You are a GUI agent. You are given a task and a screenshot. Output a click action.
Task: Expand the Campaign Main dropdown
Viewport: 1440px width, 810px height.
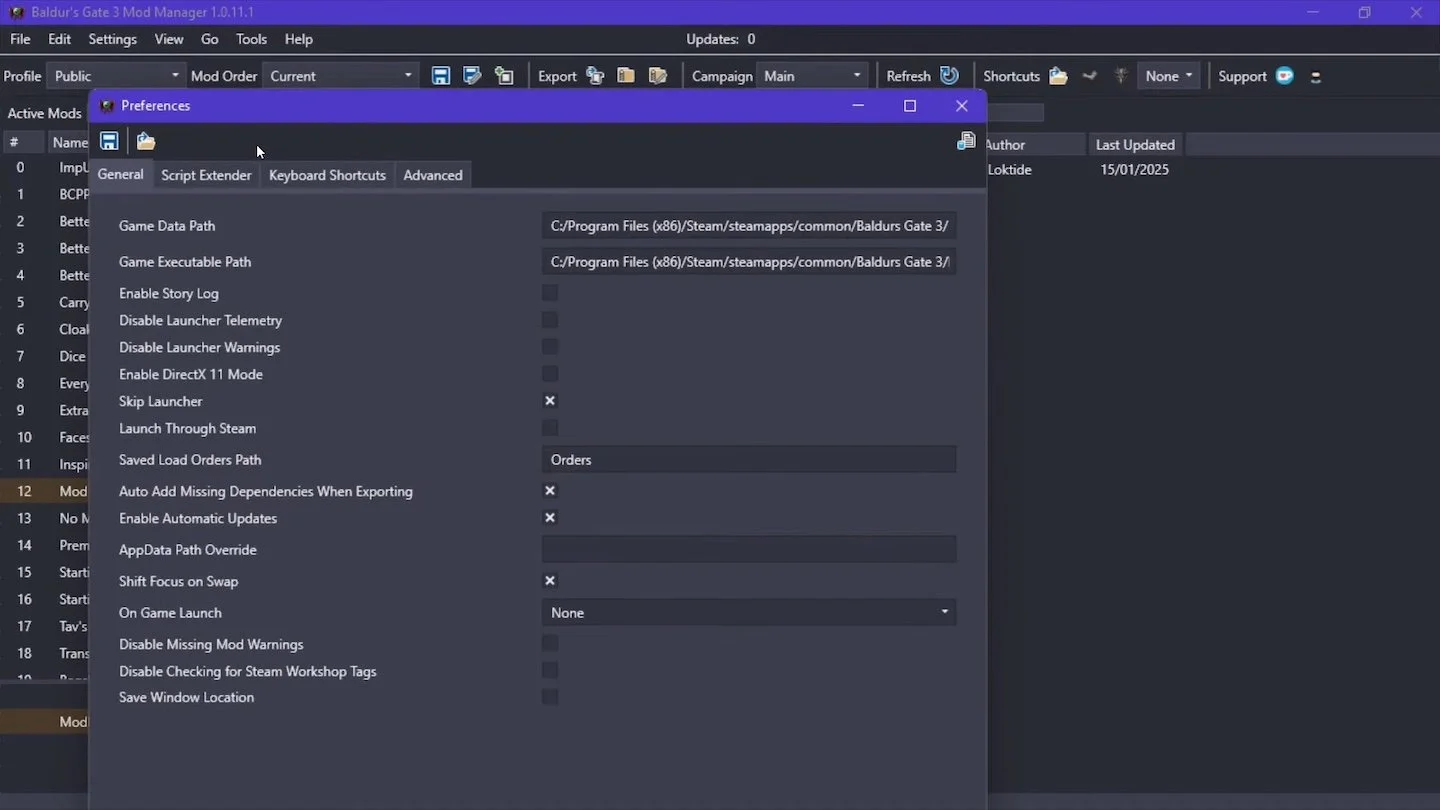point(812,76)
